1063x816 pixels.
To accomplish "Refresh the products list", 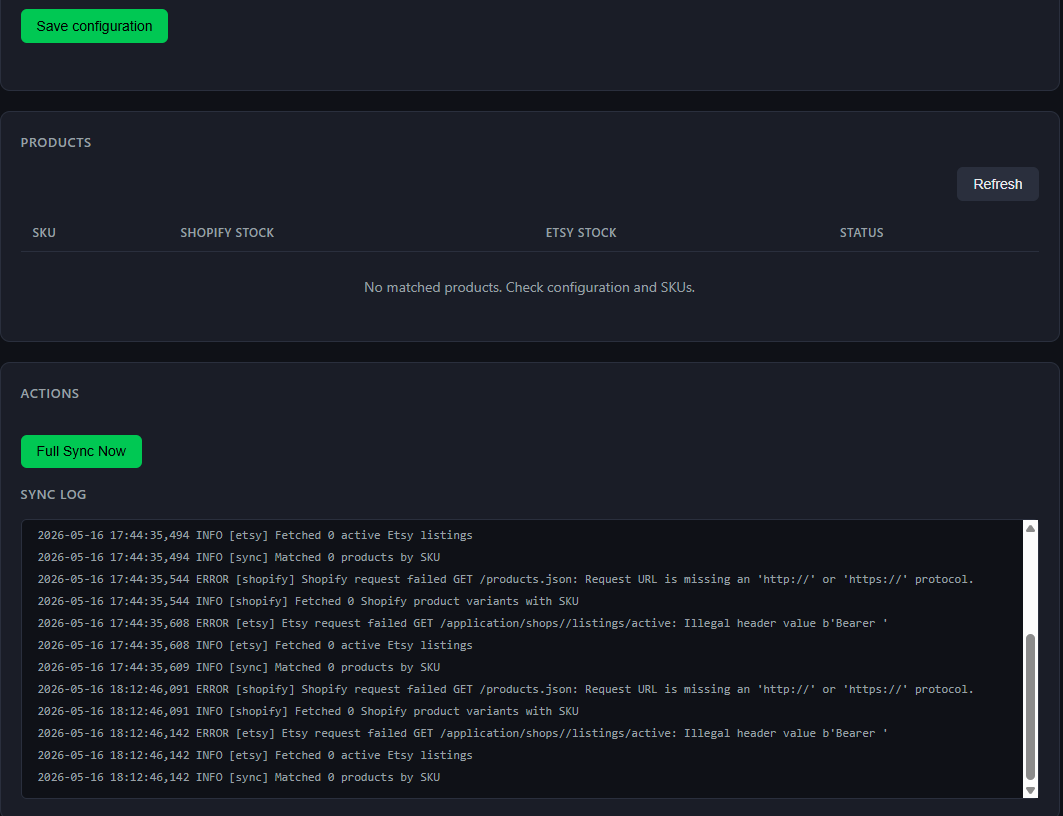I will 997,184.
